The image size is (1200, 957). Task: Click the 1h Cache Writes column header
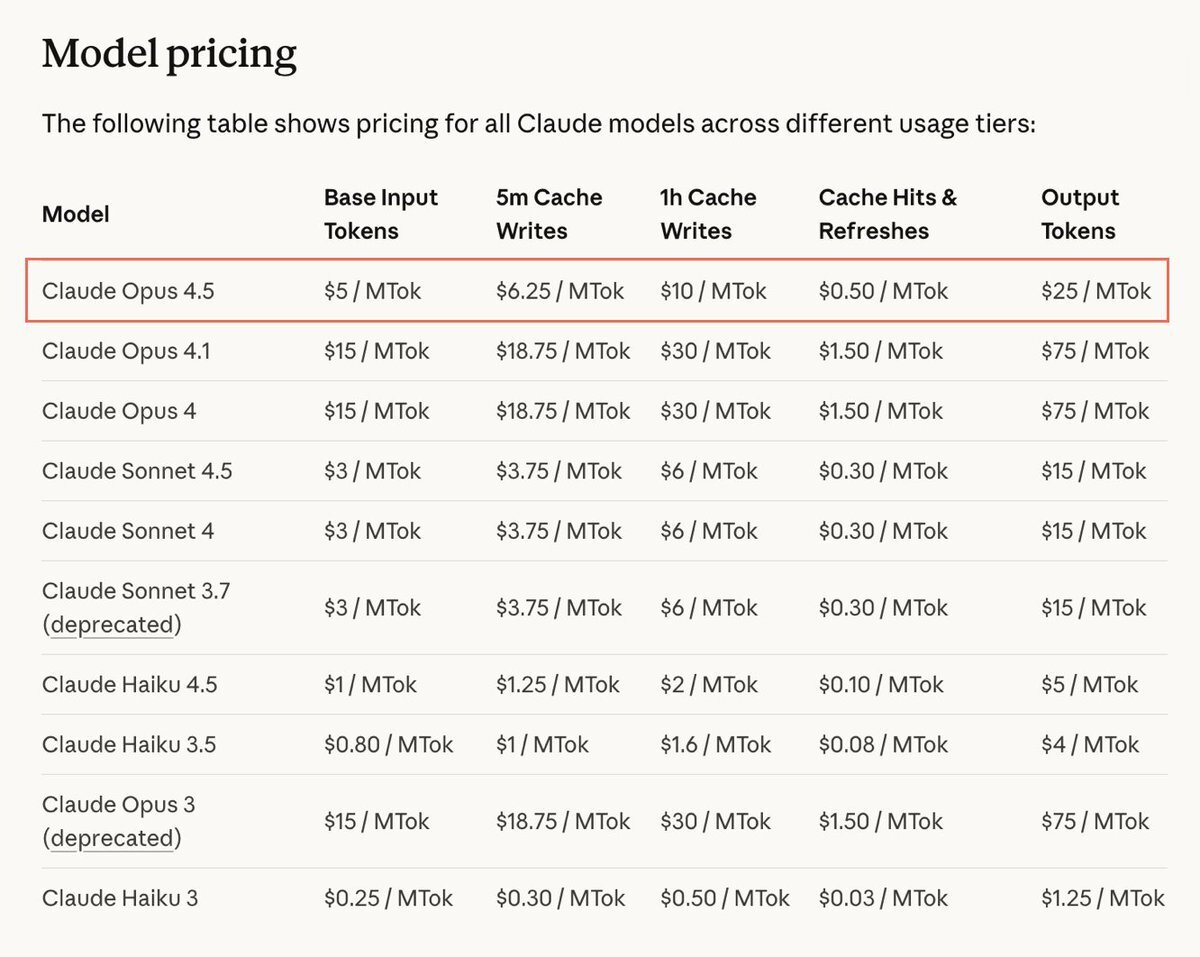(x=708, y=214)
